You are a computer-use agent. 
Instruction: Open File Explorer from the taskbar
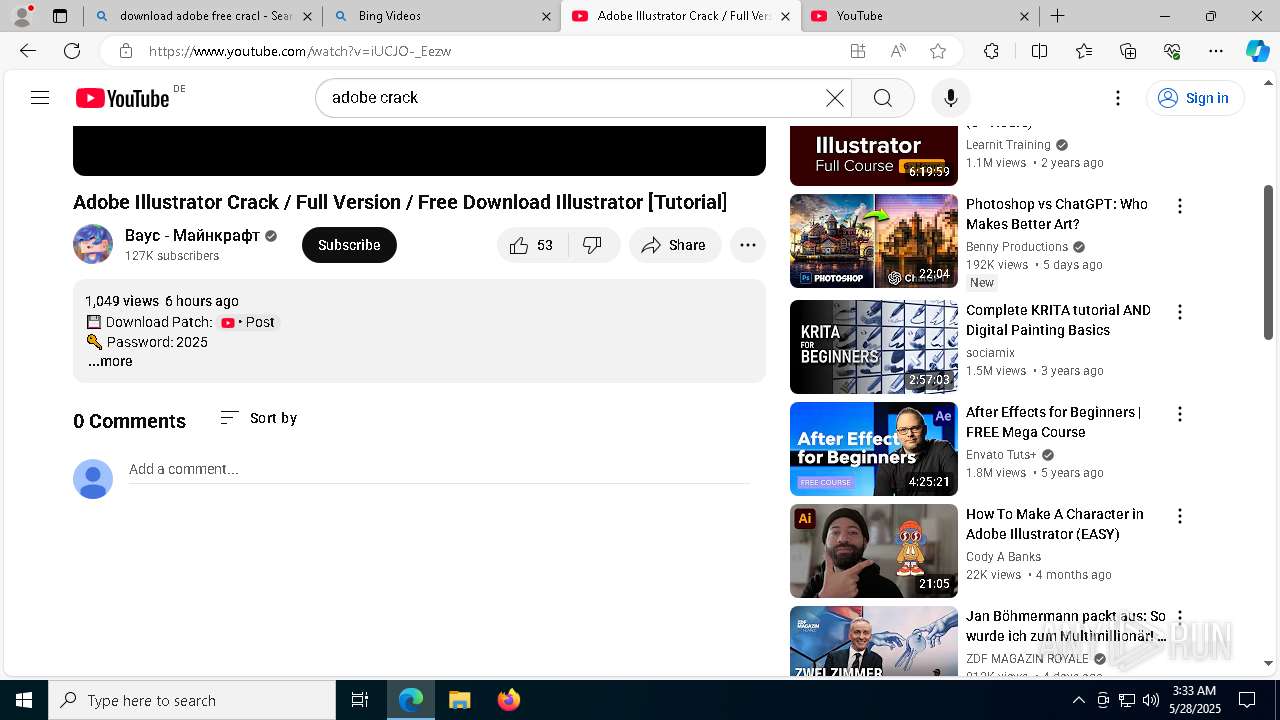tap(459, 700)
